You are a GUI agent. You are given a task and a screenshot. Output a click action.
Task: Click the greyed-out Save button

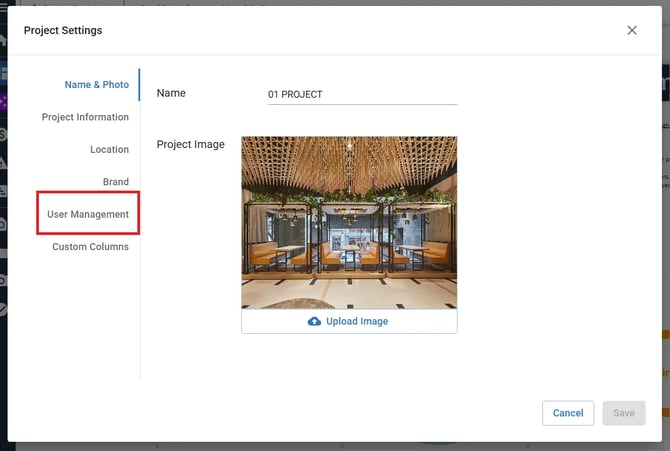[623, 413]
